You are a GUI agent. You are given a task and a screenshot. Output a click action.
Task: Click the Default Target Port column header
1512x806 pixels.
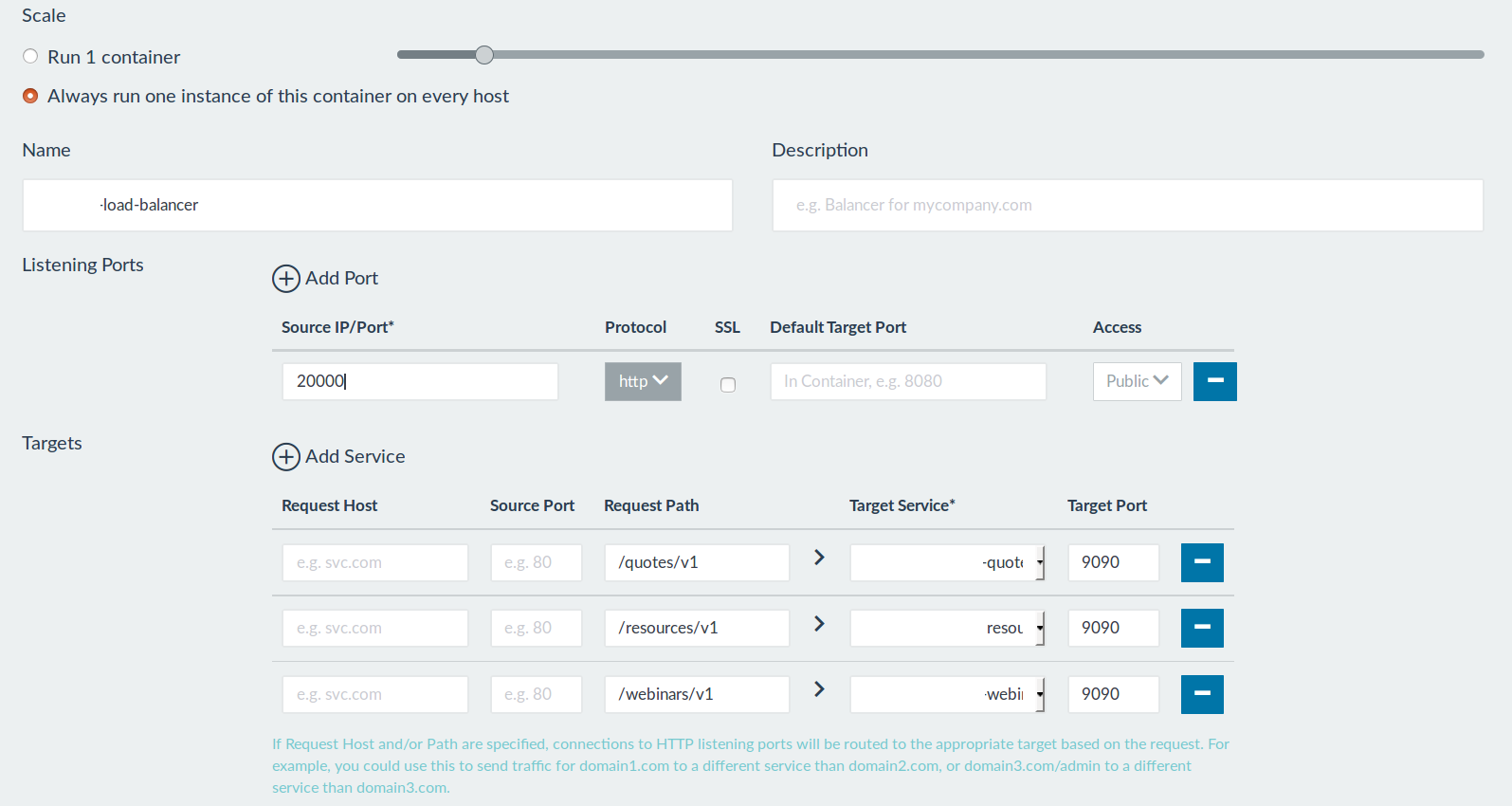pos(838,327)
